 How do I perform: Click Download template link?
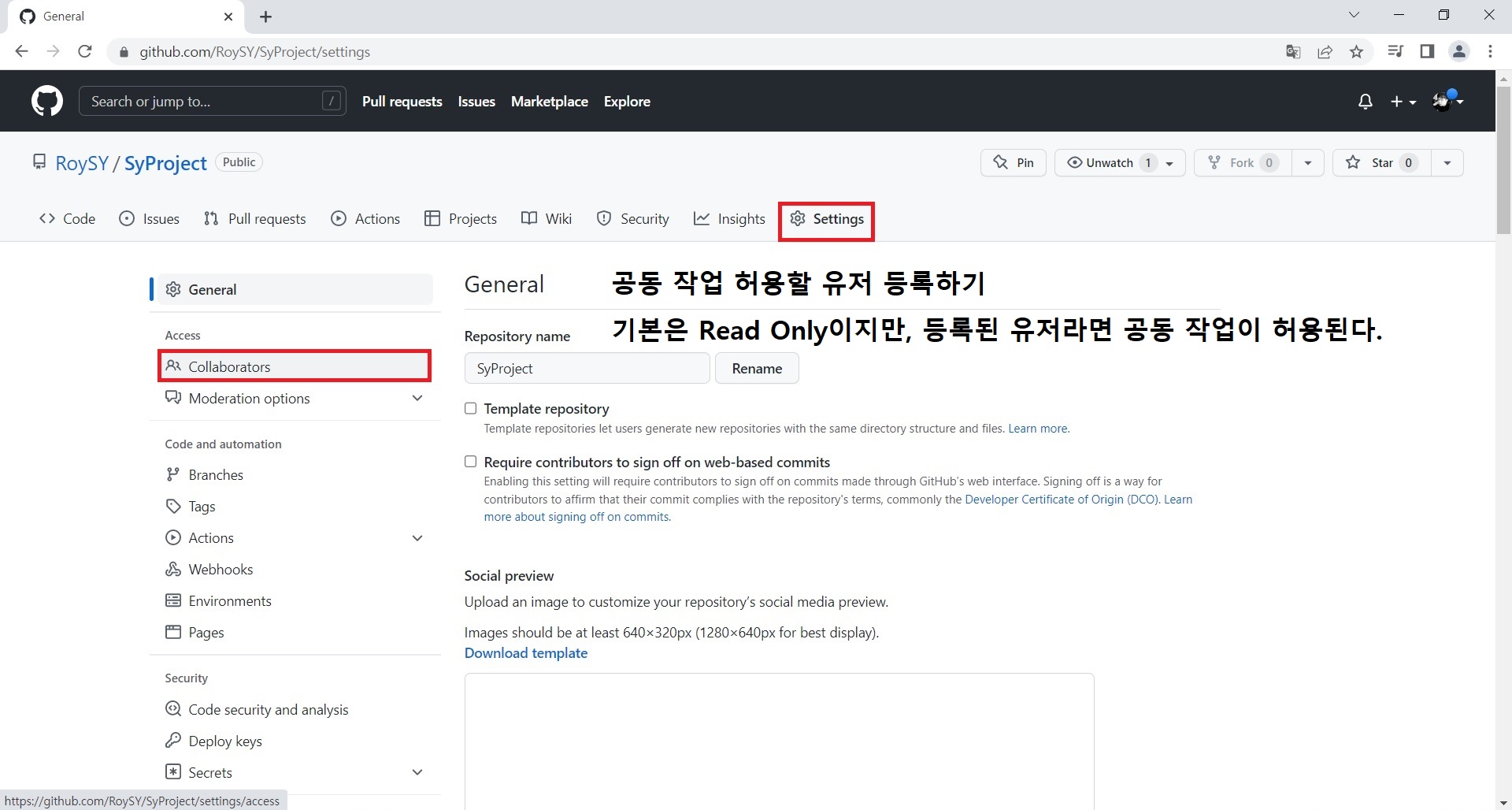tap(526, 653)
